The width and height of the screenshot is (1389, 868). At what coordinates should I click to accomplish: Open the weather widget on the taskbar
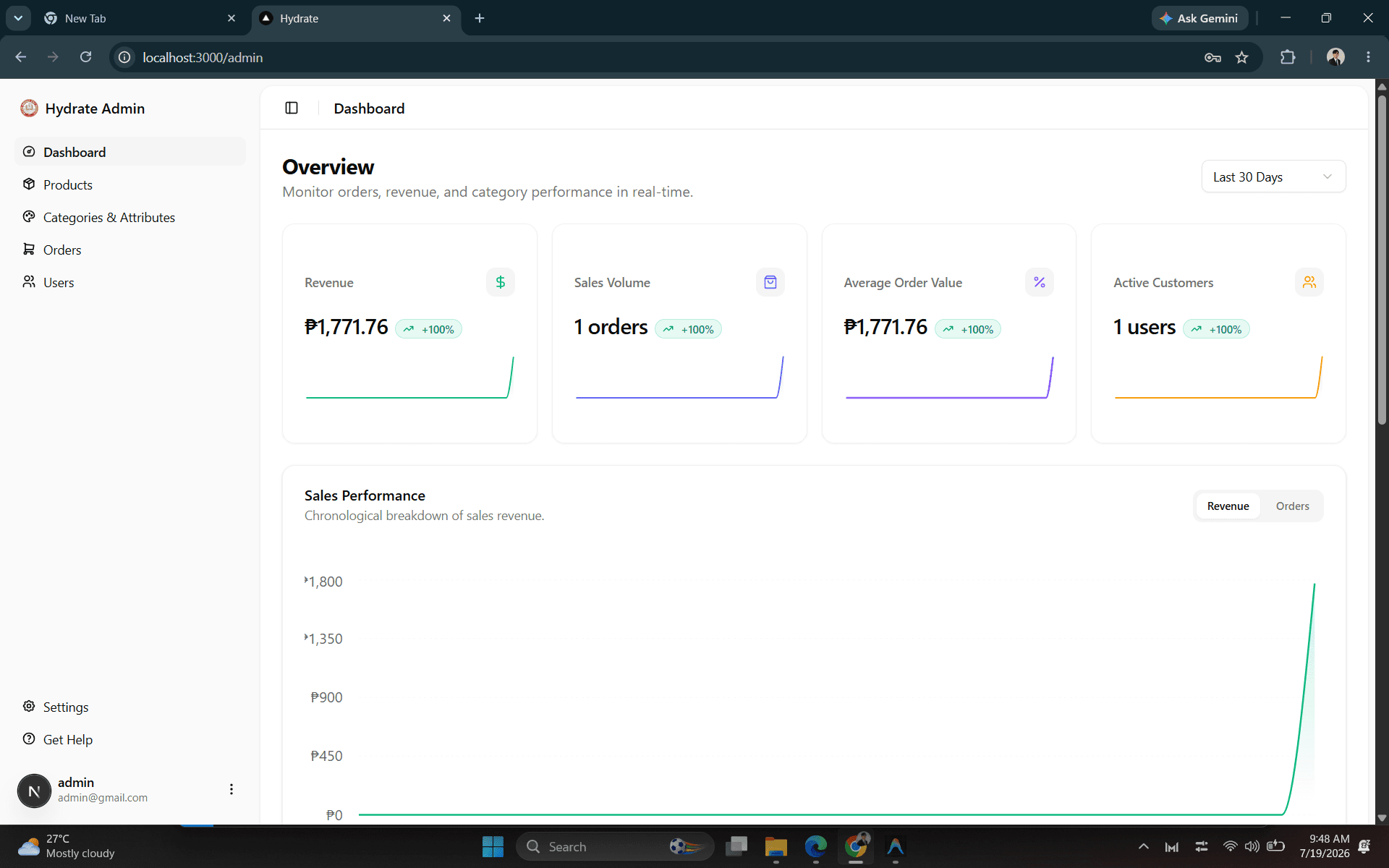point(67,846)
